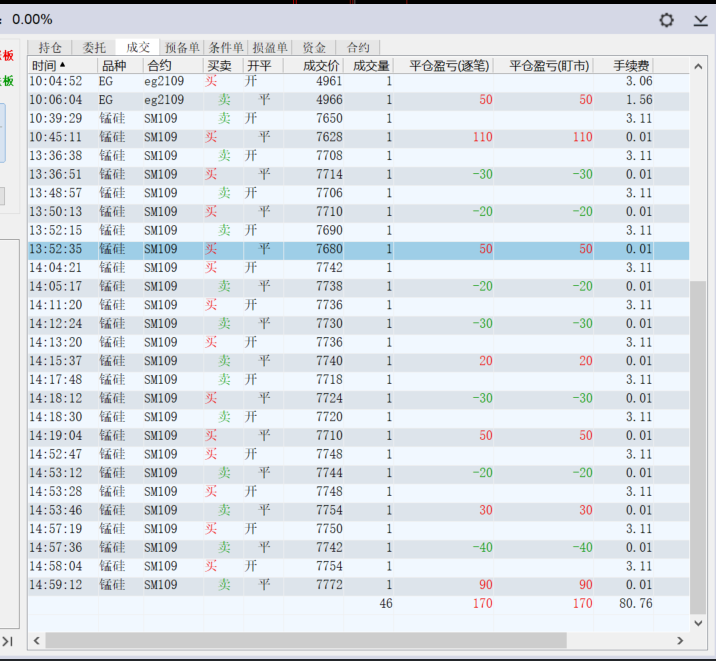716x661 pixels.
Task: Click the 开平 column header
Action: (x=263, y=66)
